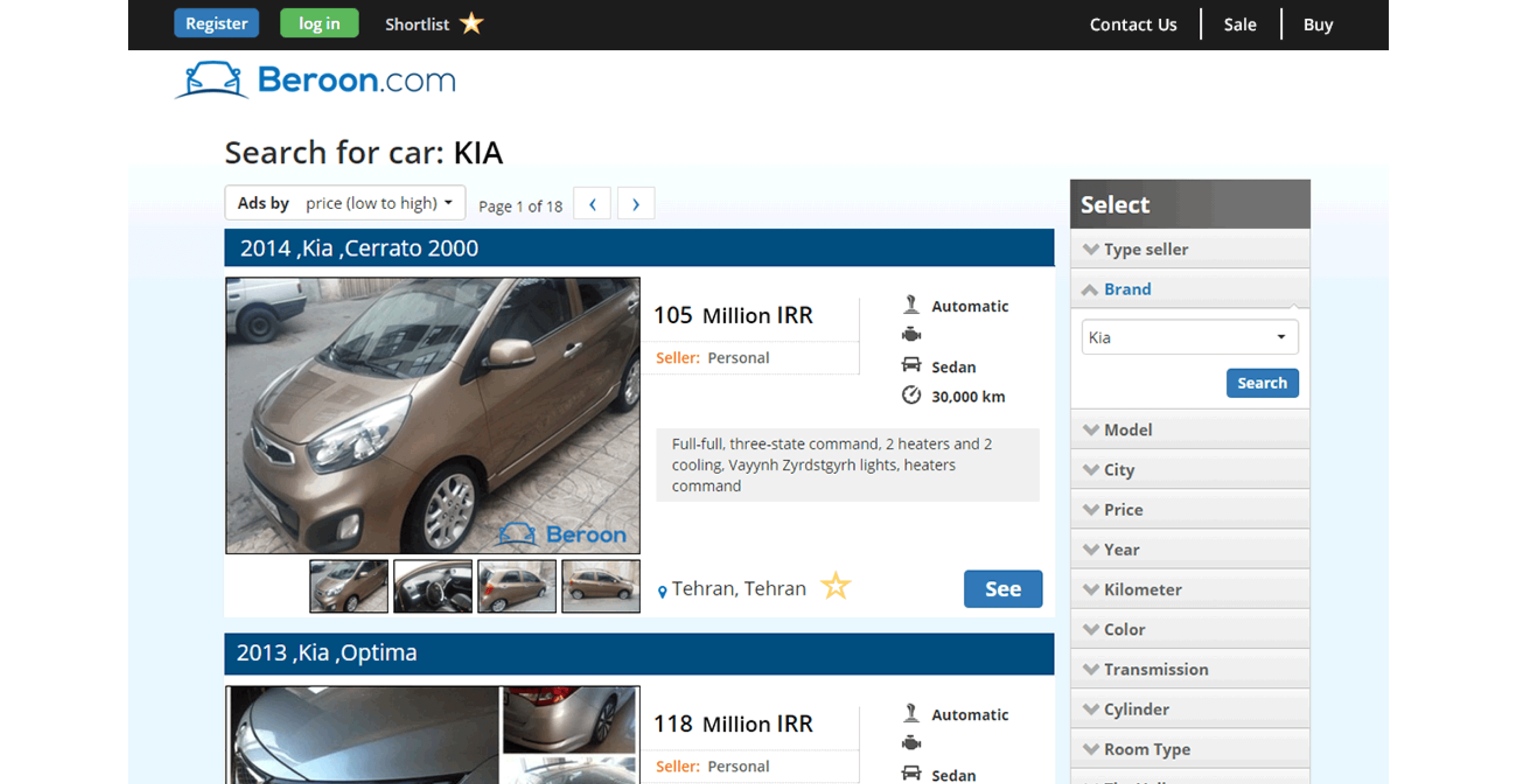Image resolution: width=1517 pixels, height=784 pixels.
Task: Open the 2014 Kia Cerrato 2000 listing title
Action: point(358,248)
